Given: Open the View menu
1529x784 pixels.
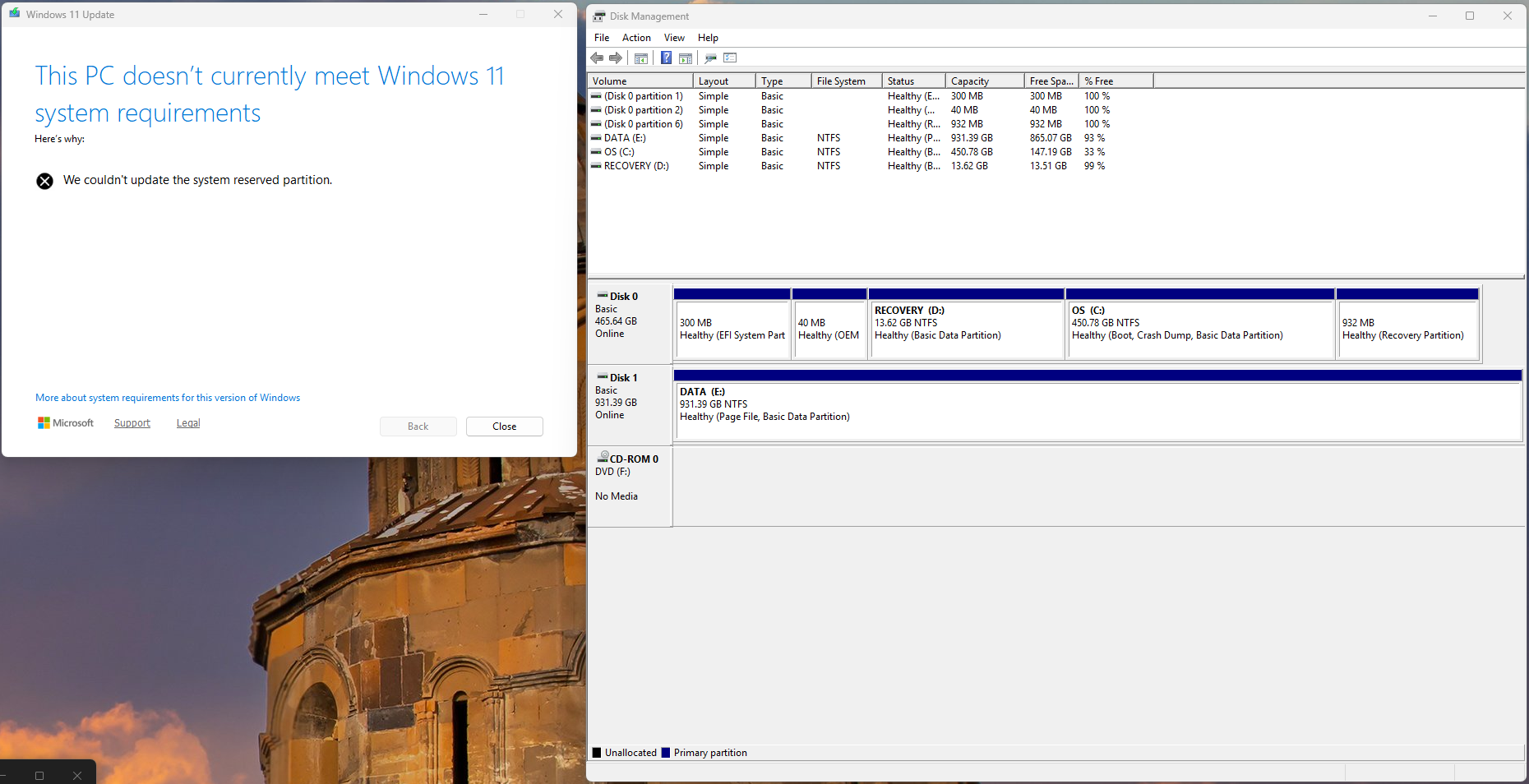Looking at the screenshot, I should pyautogui.click(x=674, y=37).
